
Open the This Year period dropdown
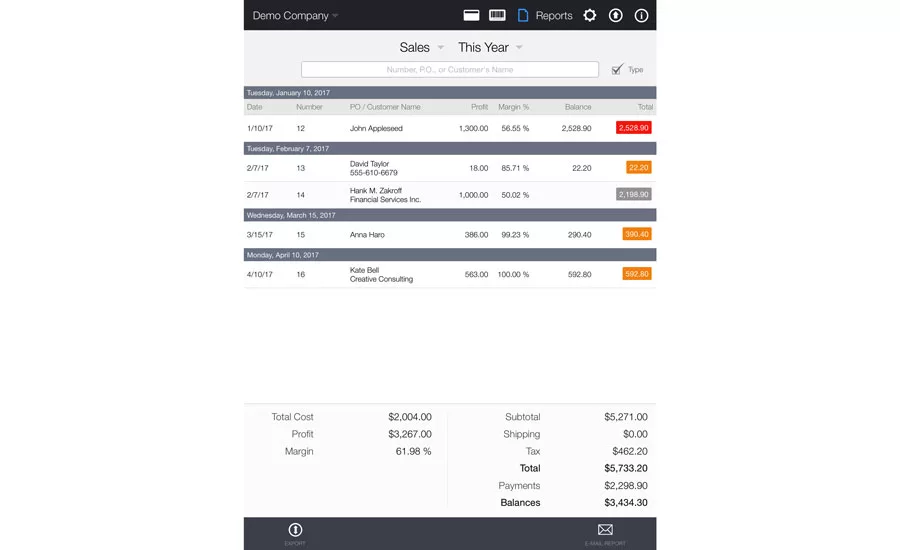tap(490, 47)
